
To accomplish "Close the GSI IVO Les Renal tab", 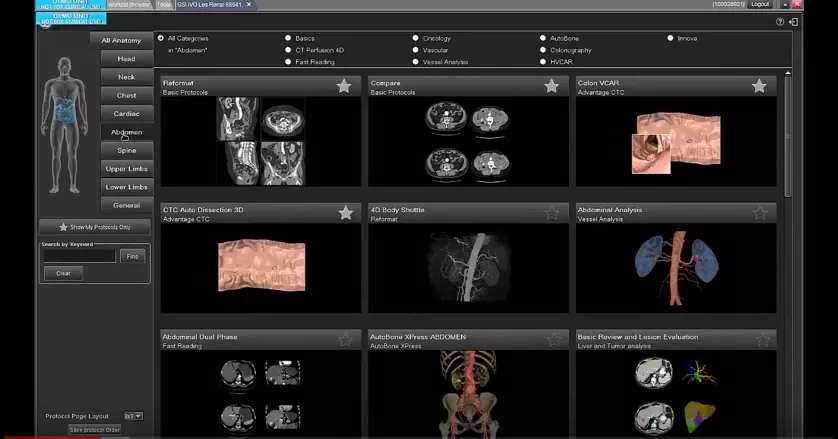I will [249, 4].
